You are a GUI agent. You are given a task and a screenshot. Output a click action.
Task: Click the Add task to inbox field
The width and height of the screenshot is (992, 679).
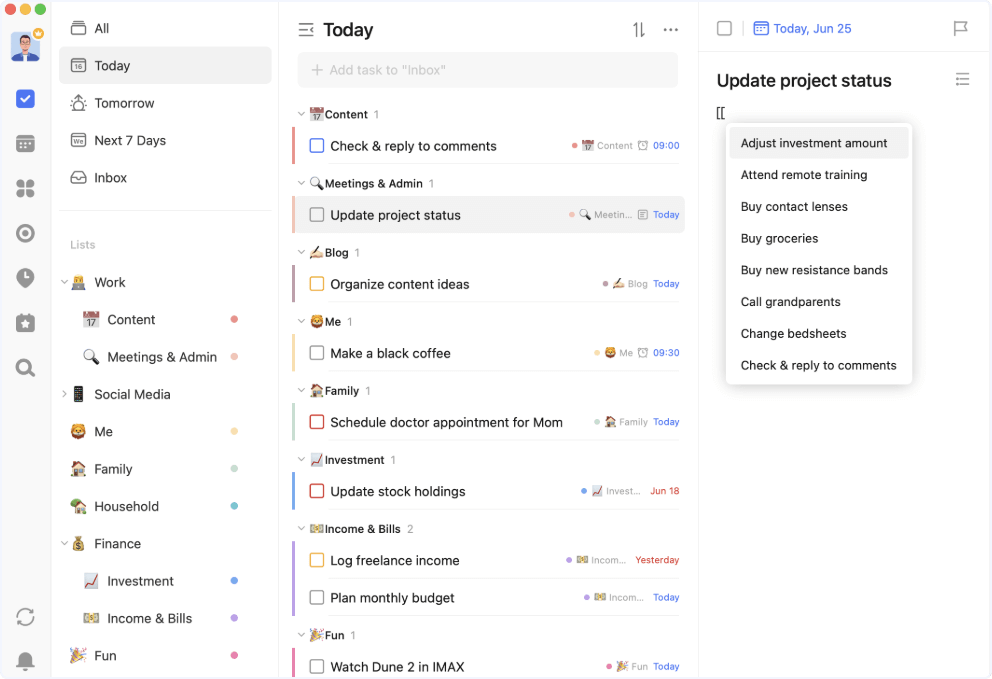click(488, 70)
